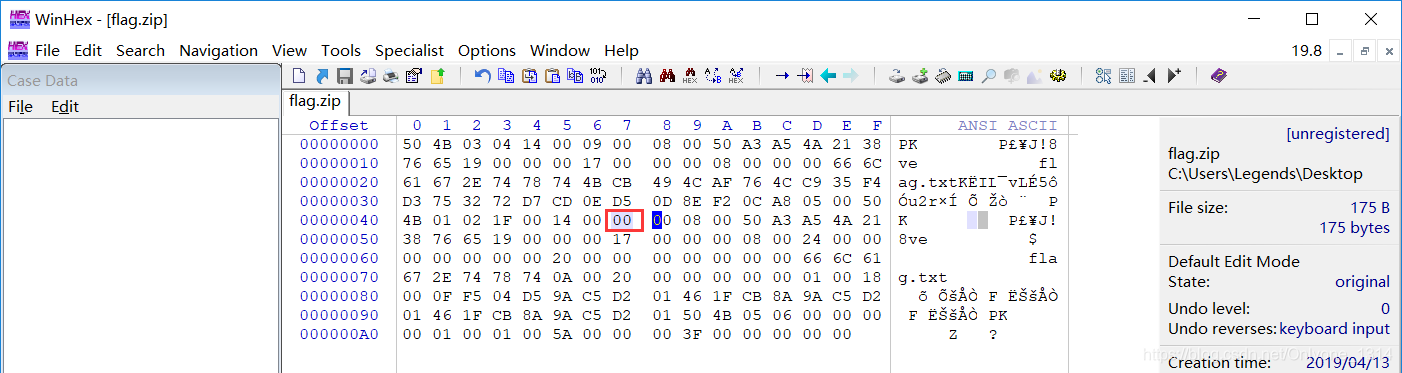Restore the inner document window button
The height and width of the screenshot is (373, 1402).
pos(1365,50)
